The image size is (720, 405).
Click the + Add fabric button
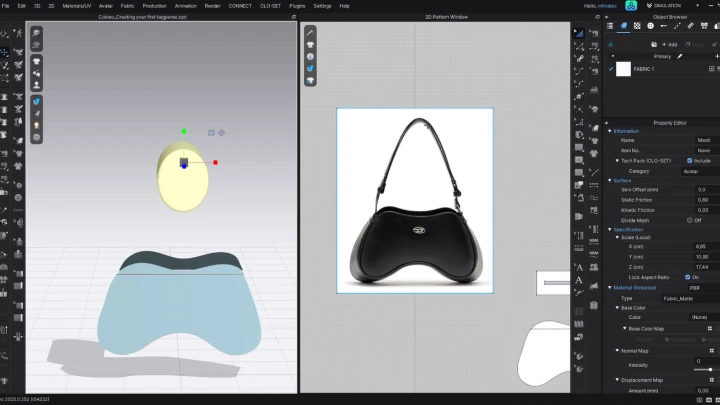[x=669, y=45]
